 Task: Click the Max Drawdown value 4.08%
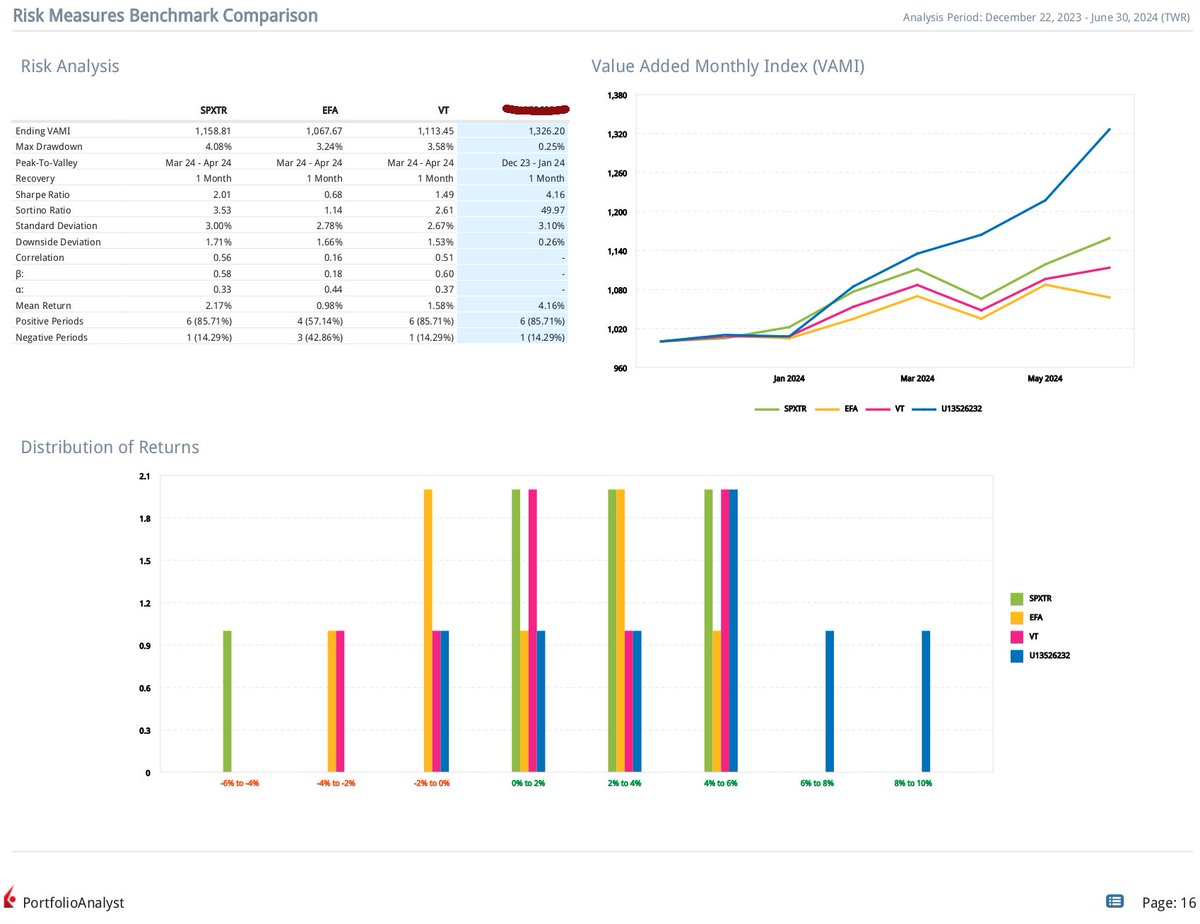point(218,146)
